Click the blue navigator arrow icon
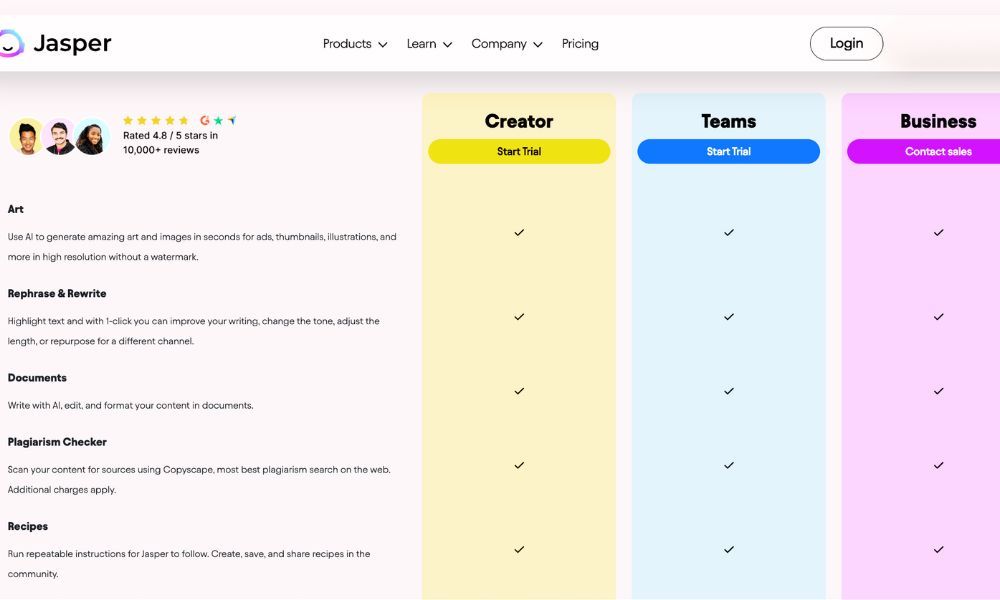 (x=231, y=120)
